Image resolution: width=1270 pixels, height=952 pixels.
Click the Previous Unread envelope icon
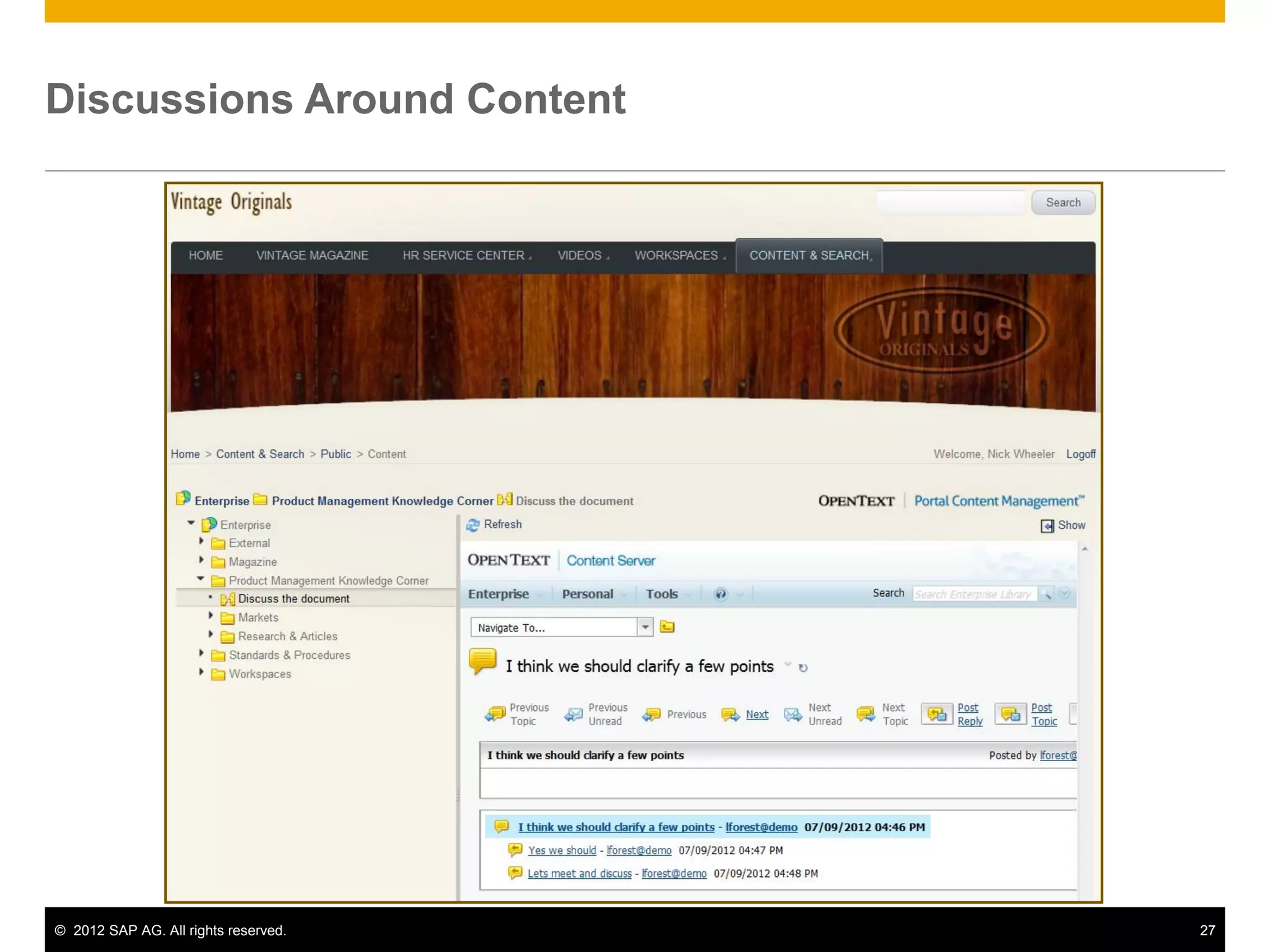tap(574, 715)
